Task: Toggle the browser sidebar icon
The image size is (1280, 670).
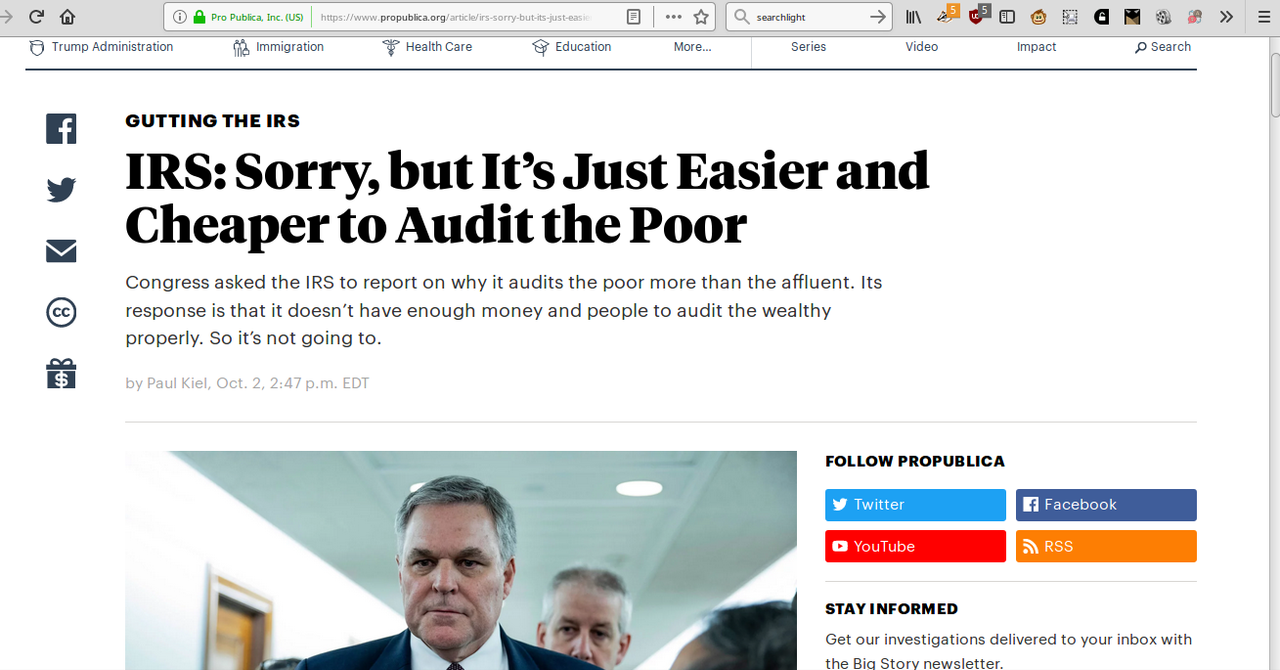Action: pos(1007,17)
